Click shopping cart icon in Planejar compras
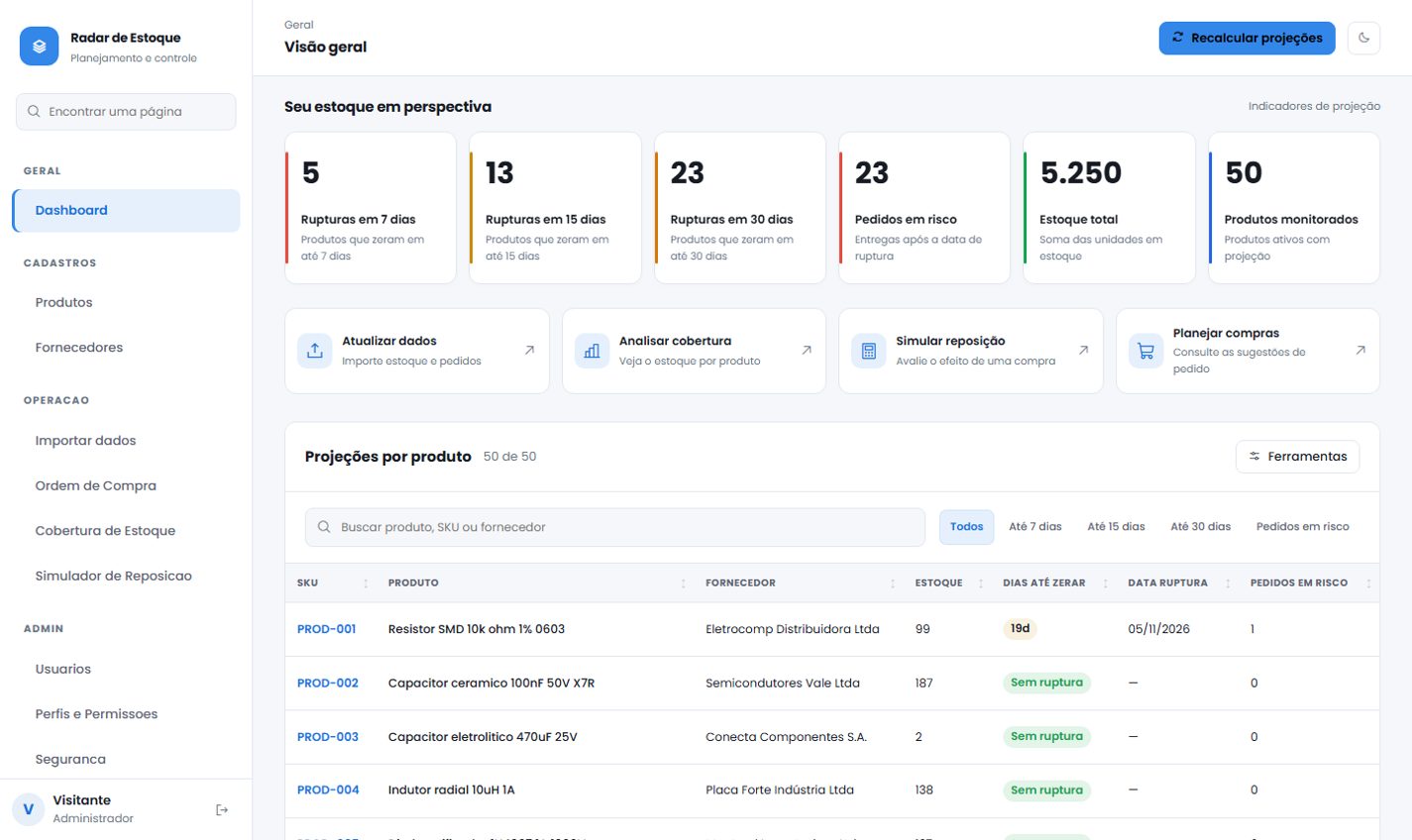1412x840 pixels. (1145, 351)
